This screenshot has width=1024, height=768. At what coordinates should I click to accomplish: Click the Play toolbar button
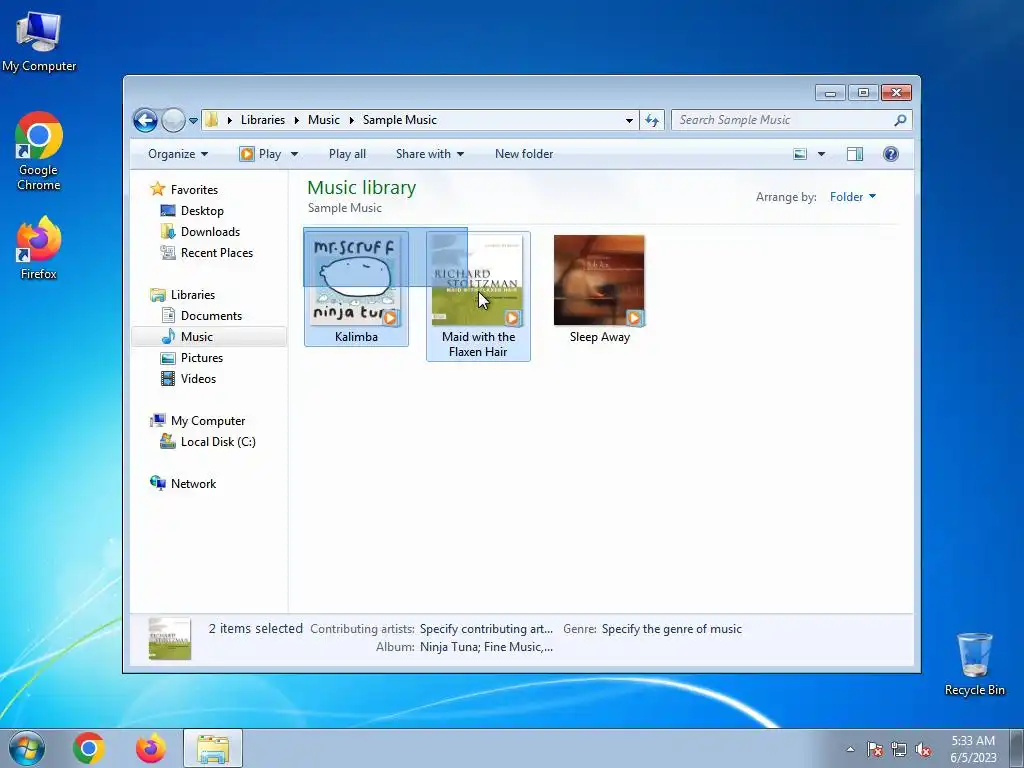pos(261,154)
